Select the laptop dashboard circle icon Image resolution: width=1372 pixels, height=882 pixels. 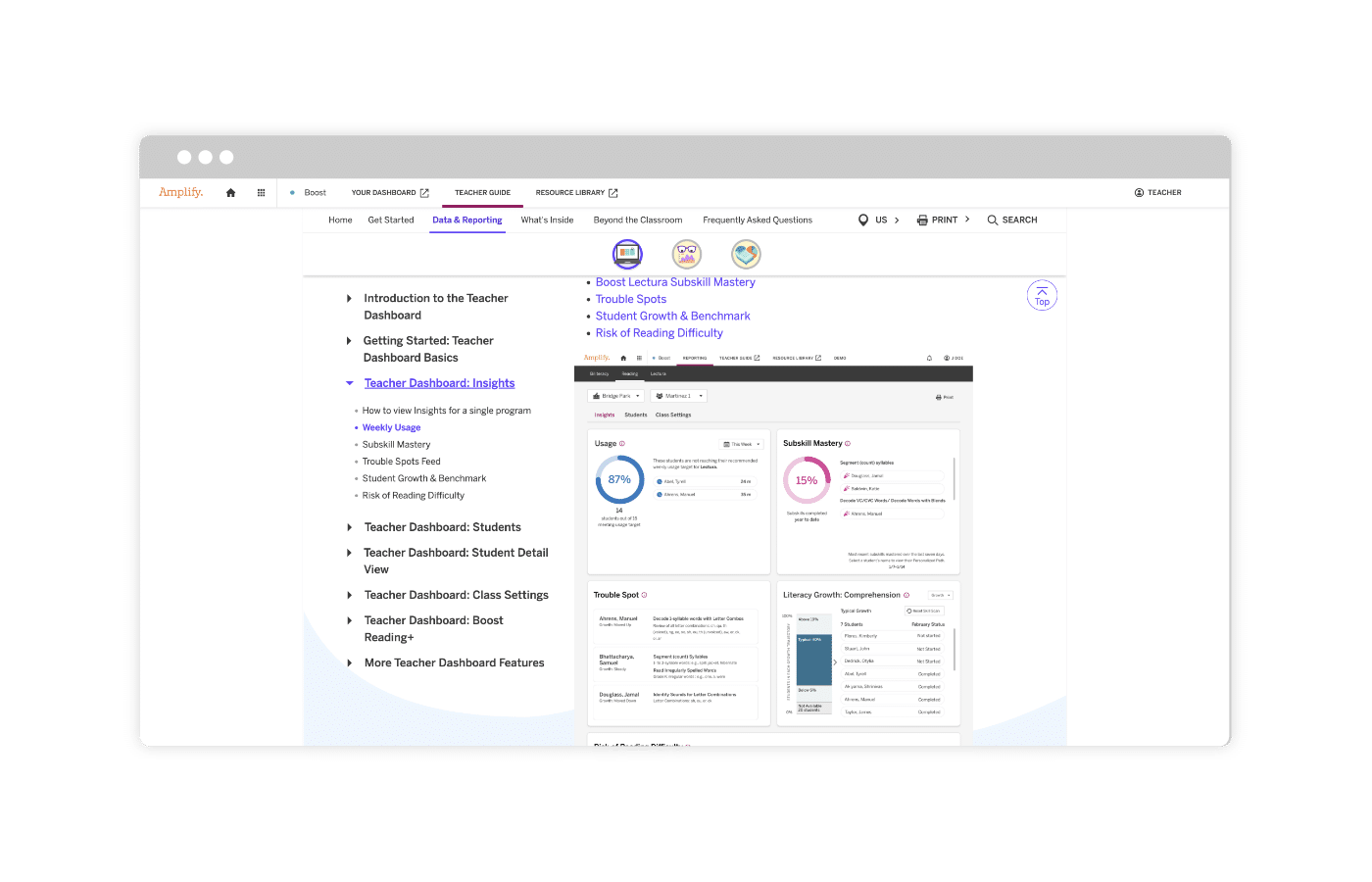627,255
